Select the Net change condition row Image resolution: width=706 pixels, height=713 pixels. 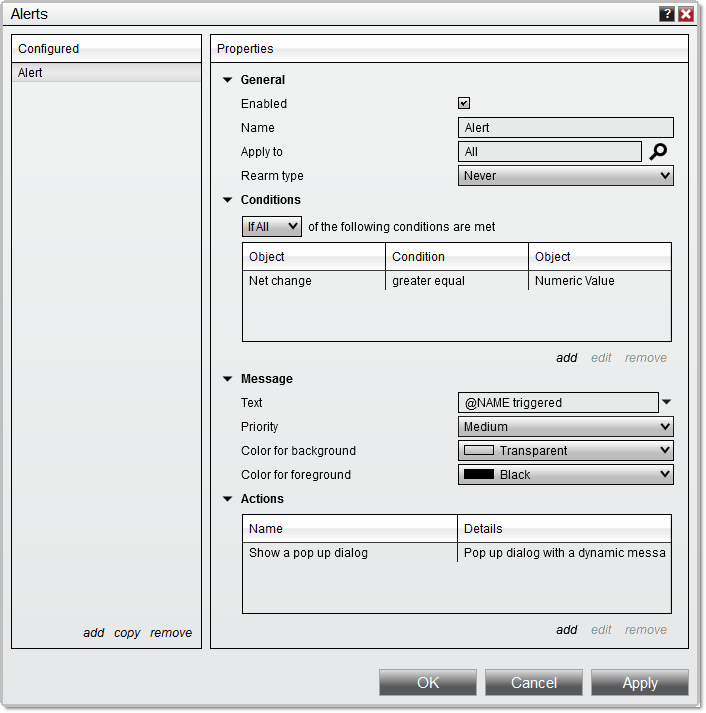456,281
